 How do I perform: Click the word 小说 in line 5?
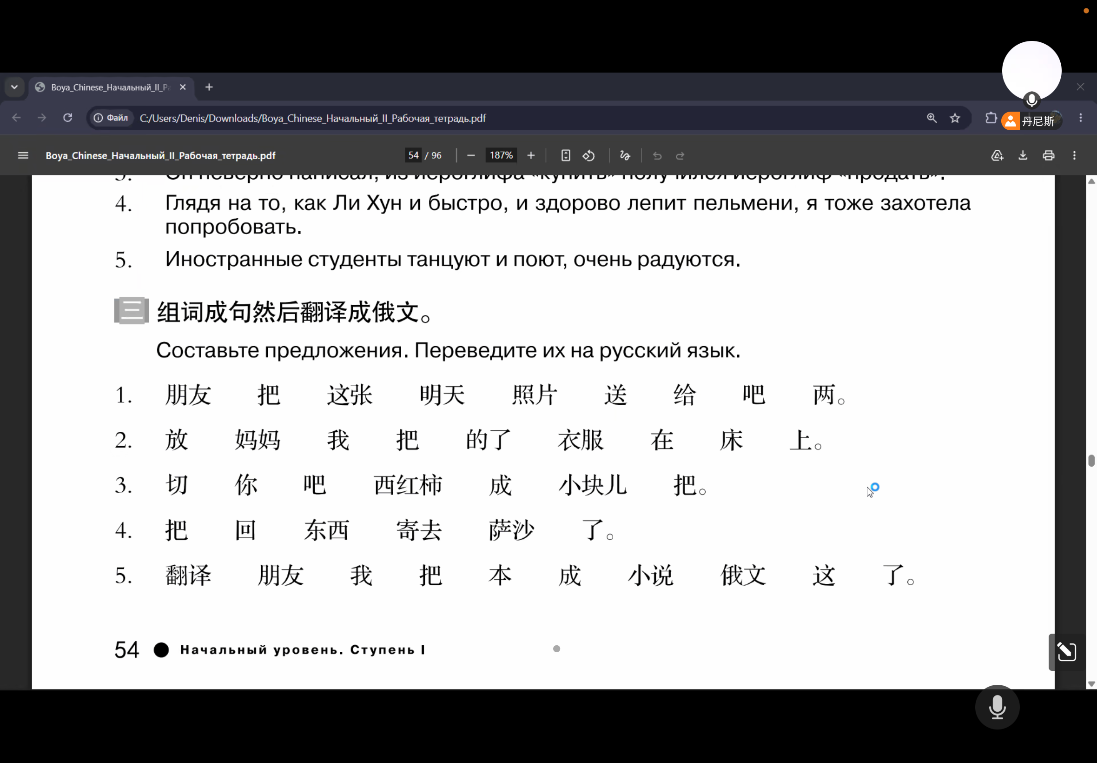pos(650,575)
